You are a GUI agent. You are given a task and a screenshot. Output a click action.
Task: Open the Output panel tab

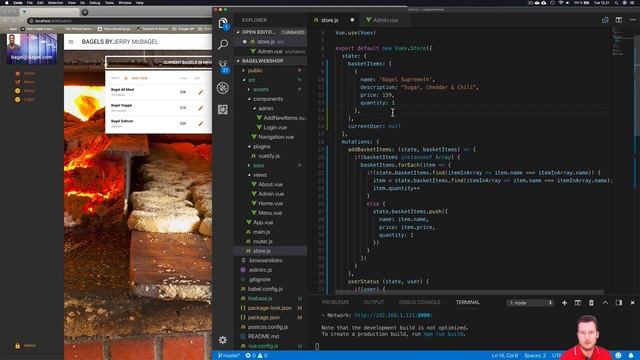373,302
